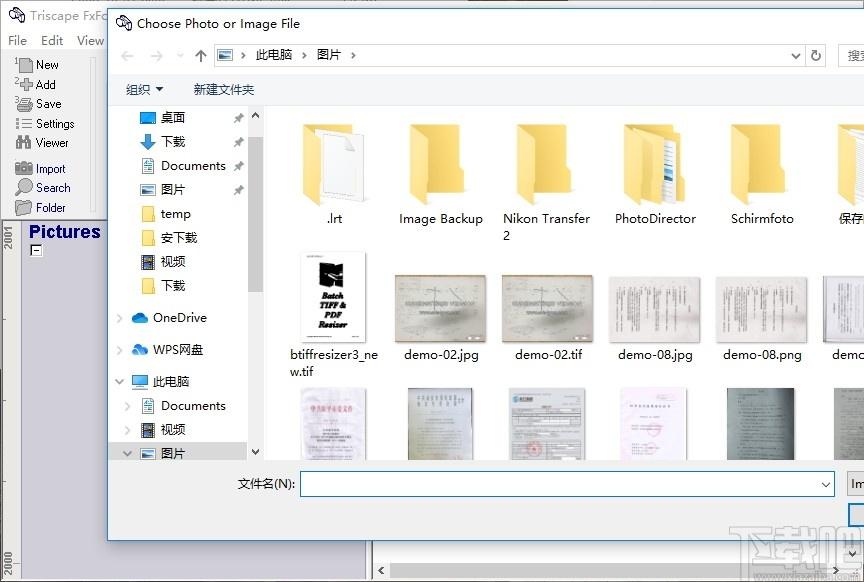Collapse the Pictures album minus box

click(x=36, y=251)
